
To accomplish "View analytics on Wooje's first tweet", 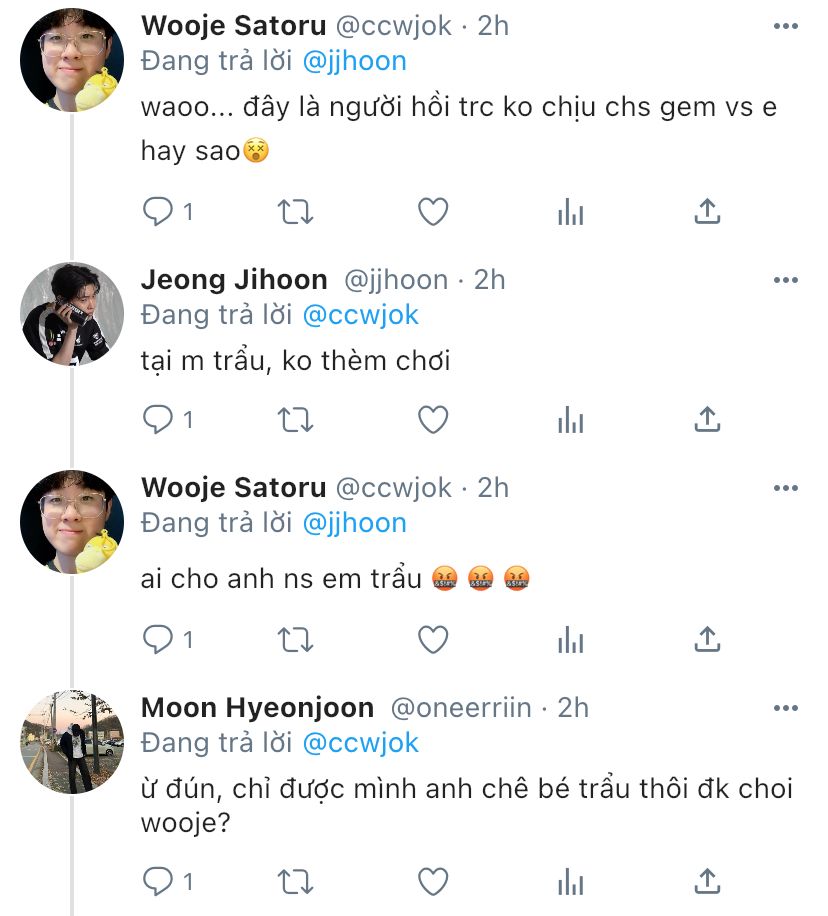I will [x=570, y=212].
